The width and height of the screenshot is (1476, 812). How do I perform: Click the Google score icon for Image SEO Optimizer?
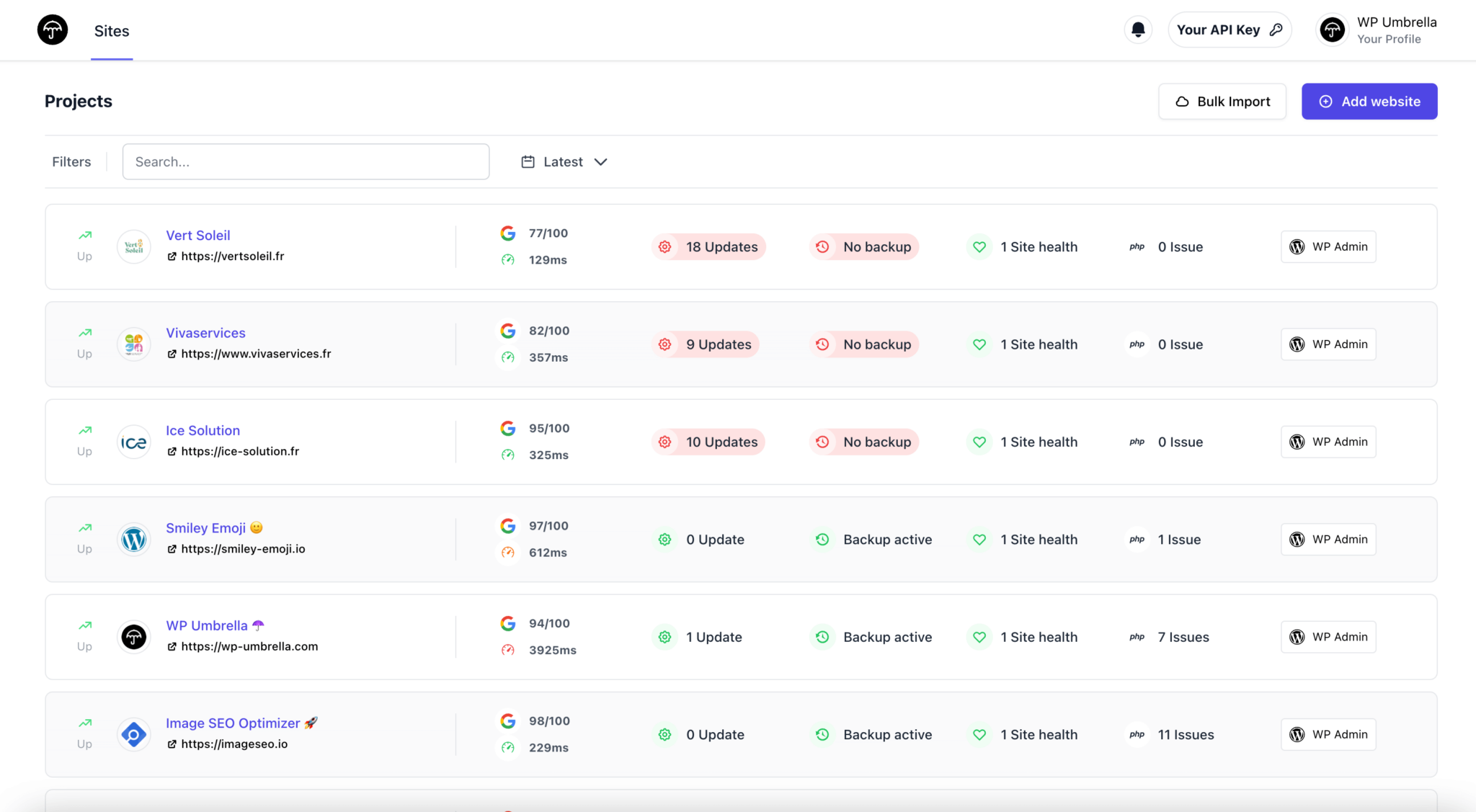pyautogui.click(x=510, y=721)
